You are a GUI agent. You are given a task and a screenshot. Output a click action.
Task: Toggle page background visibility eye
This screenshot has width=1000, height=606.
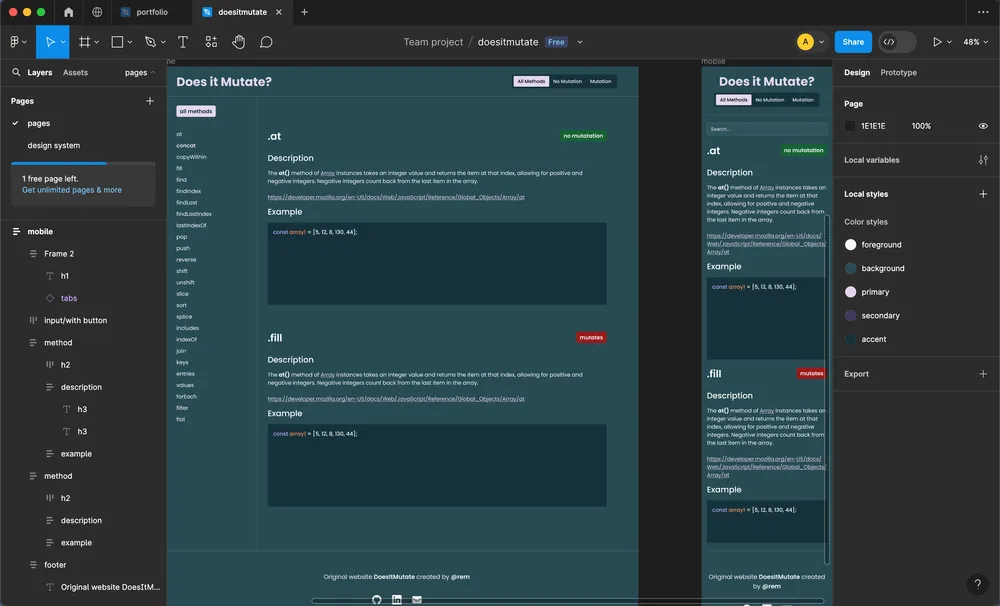[x=983, y=126]
